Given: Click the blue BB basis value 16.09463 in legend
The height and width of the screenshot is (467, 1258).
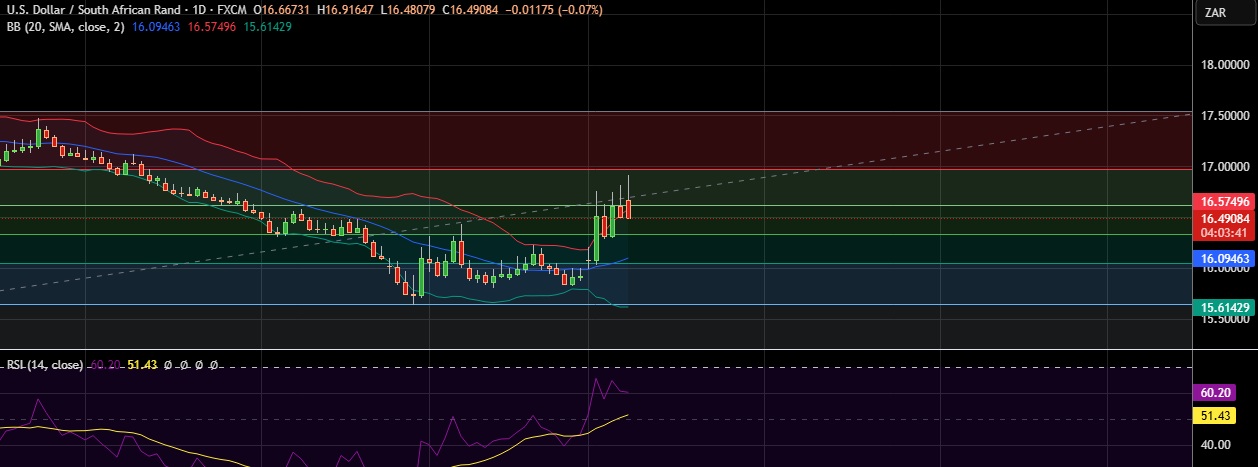Looking at the screenshot, I should [x=157, y=27].
